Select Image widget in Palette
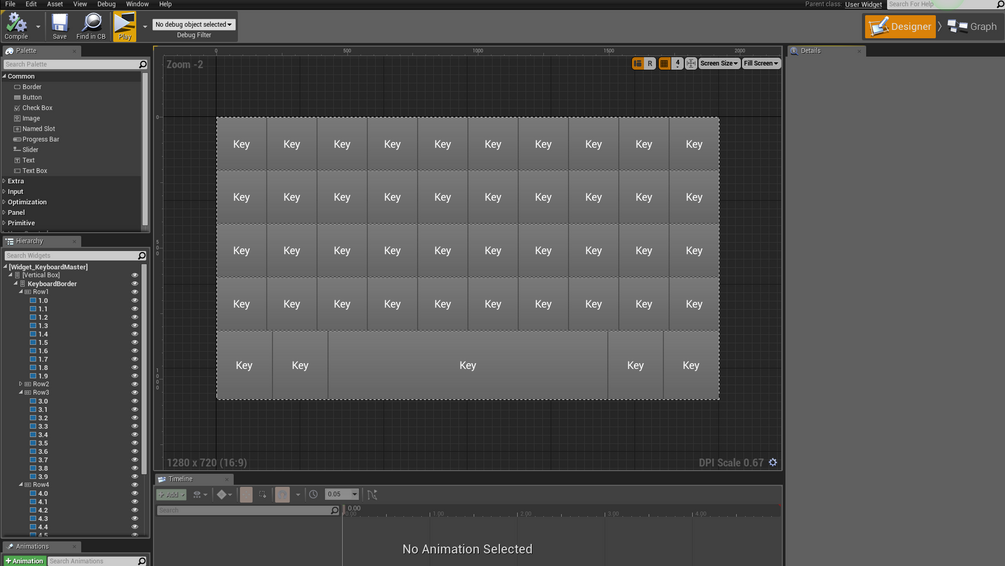 26,118
